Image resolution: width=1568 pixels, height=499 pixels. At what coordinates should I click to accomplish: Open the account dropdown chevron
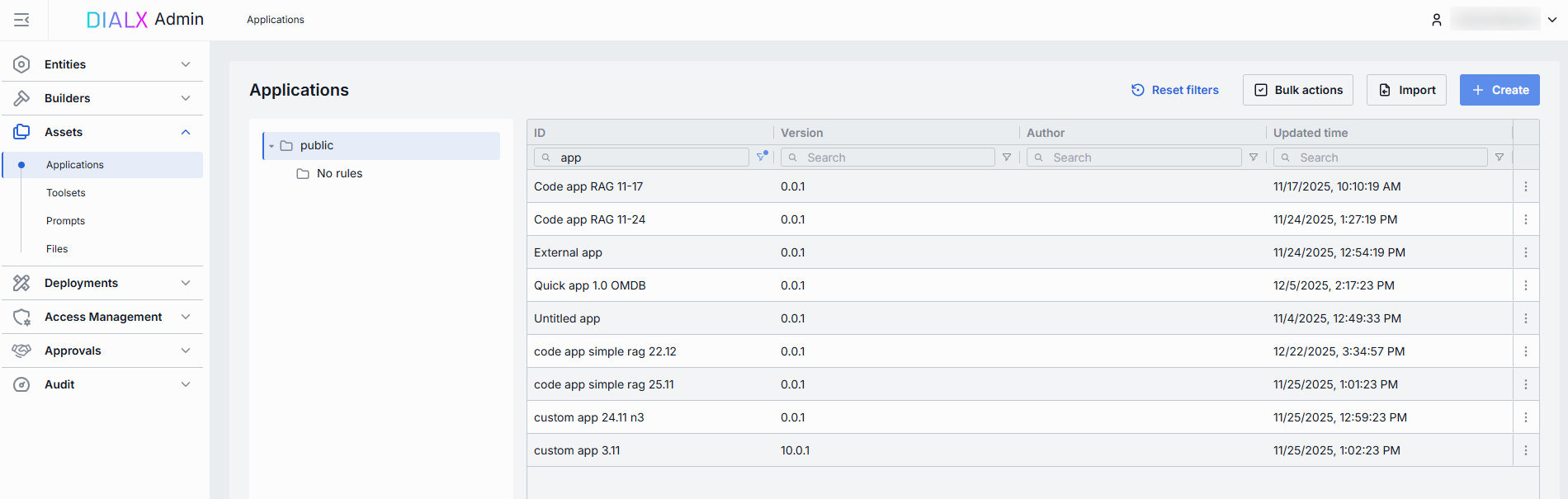coord(1551,20)
